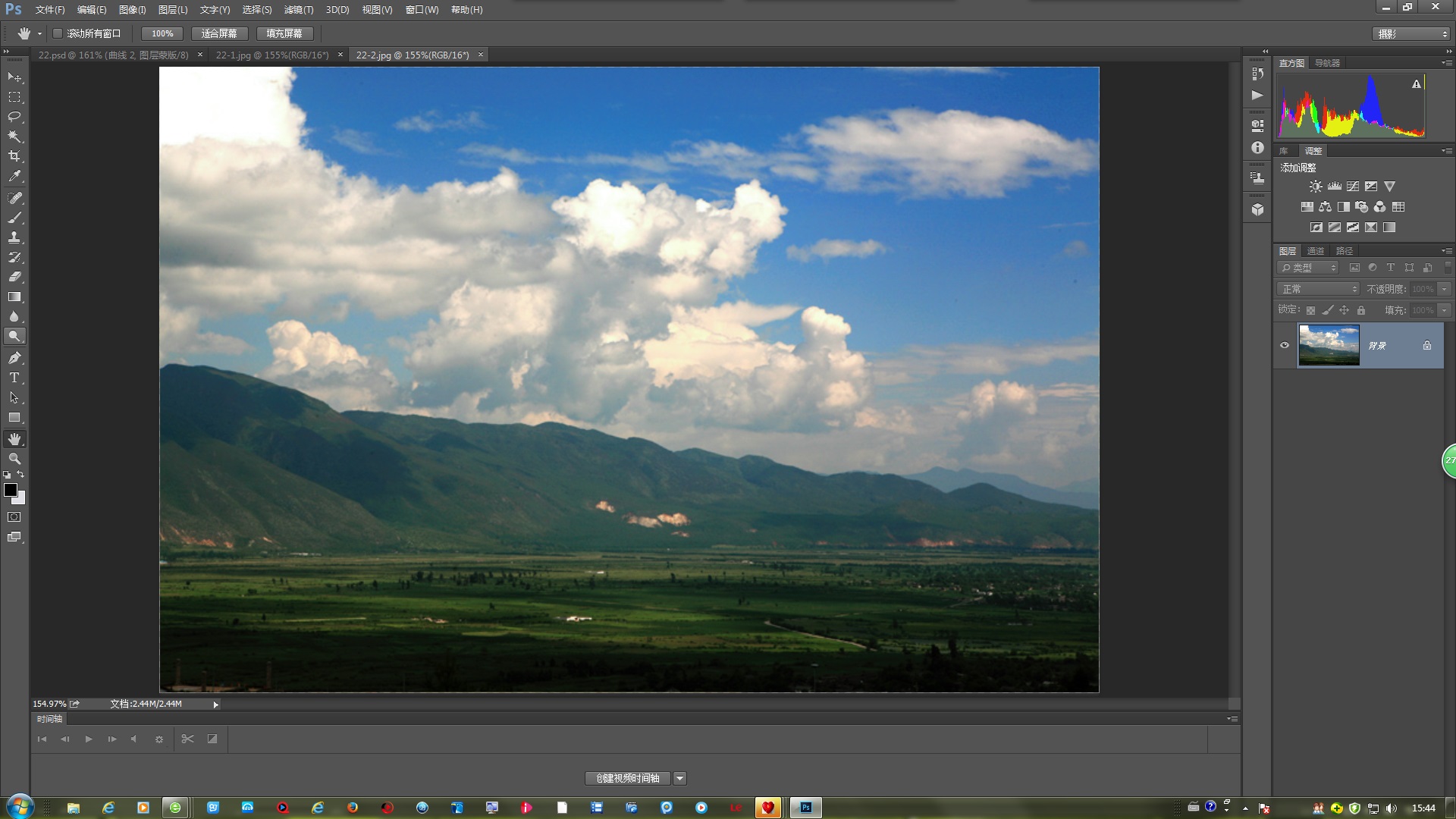Add a Channel Mixer adjustment

coord(1380,207)
